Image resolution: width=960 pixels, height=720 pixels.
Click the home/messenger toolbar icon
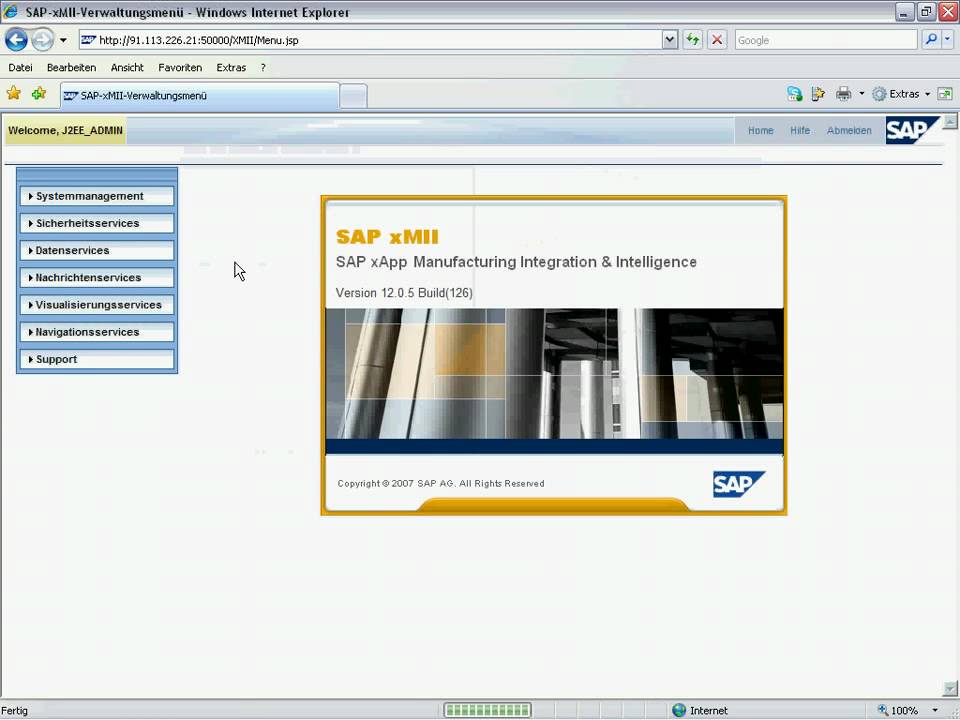(x=795, y=94)
